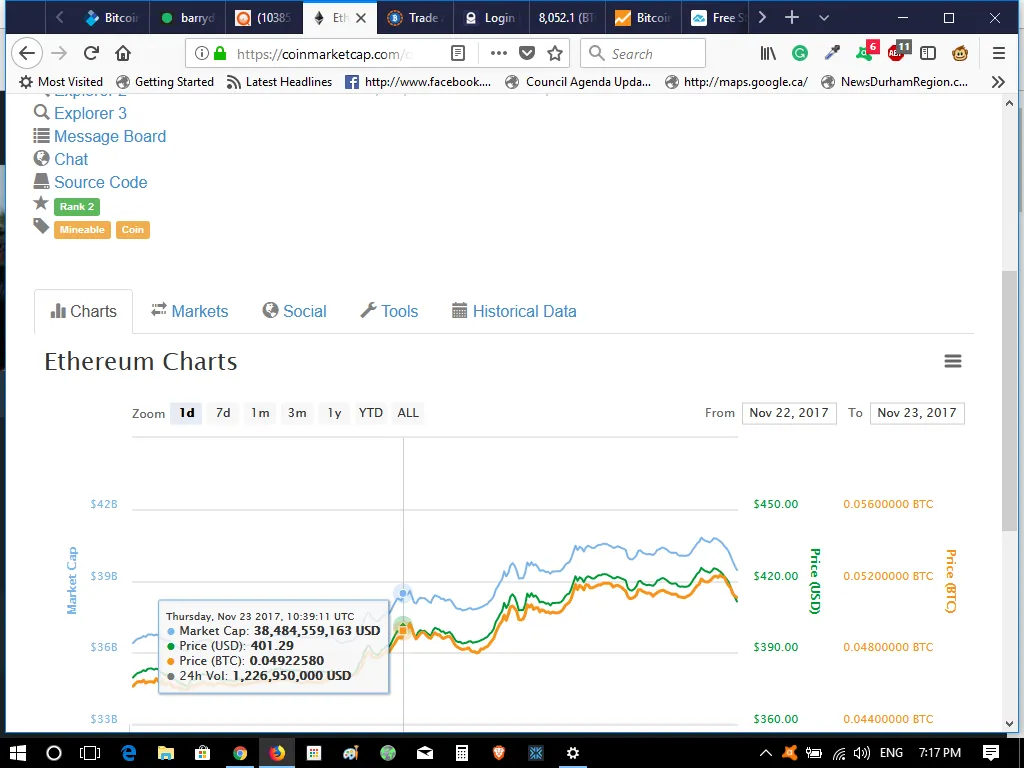1024x768 pixels.
Task: Click the Mineable tag
Action: click(x=82, y=230)
